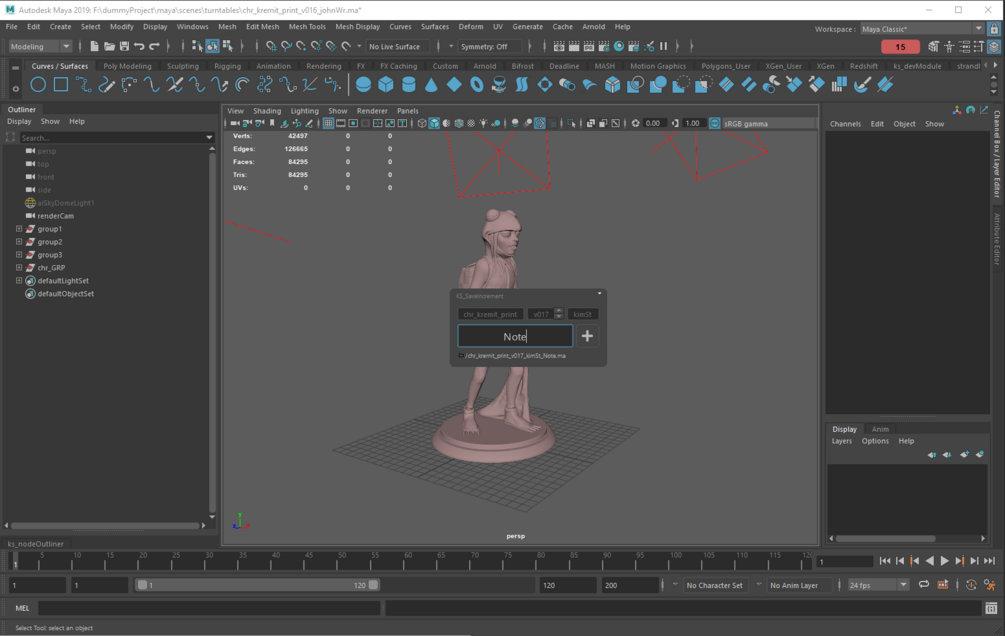Expand chr_GRP in the Outliner
Screen dimensions: 1005x636
pos(19,267)
